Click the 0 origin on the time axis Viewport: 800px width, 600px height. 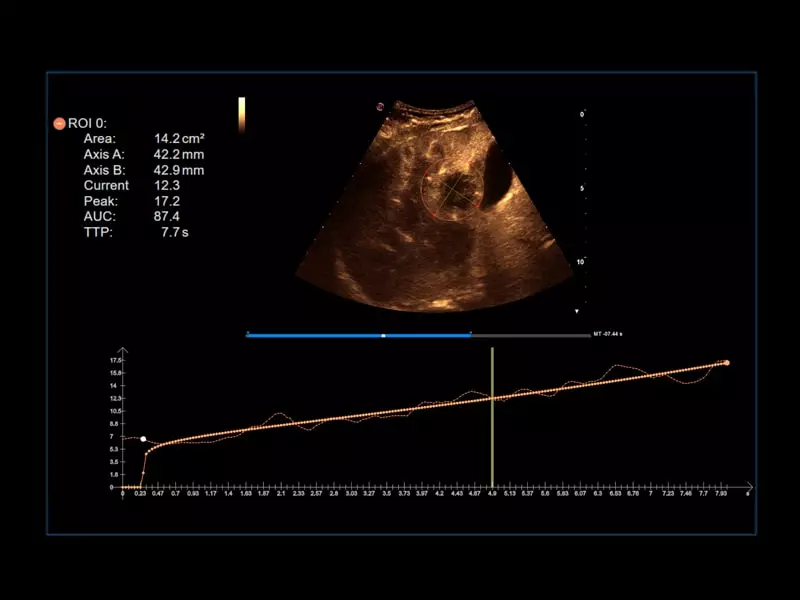click(x=123, y=494)
